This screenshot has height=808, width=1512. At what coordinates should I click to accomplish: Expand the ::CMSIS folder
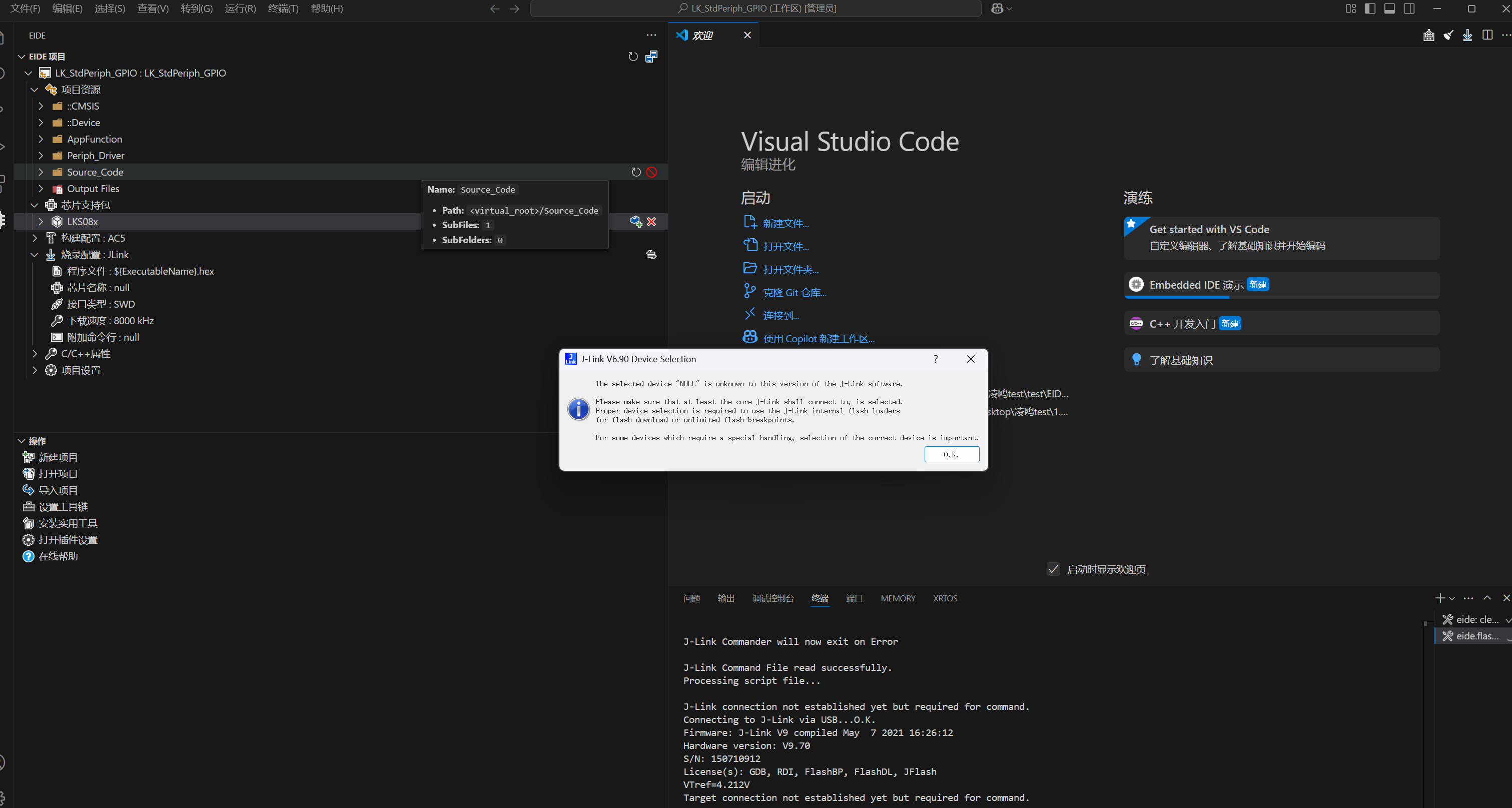[x=41, y=106]
